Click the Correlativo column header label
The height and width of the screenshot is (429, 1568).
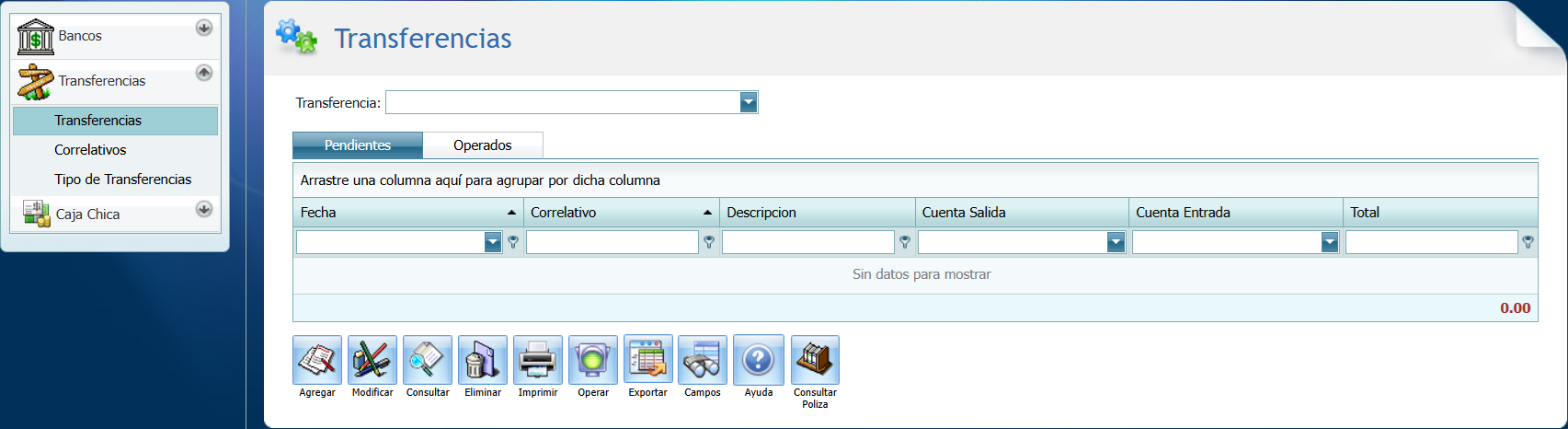tap(563, 213)
